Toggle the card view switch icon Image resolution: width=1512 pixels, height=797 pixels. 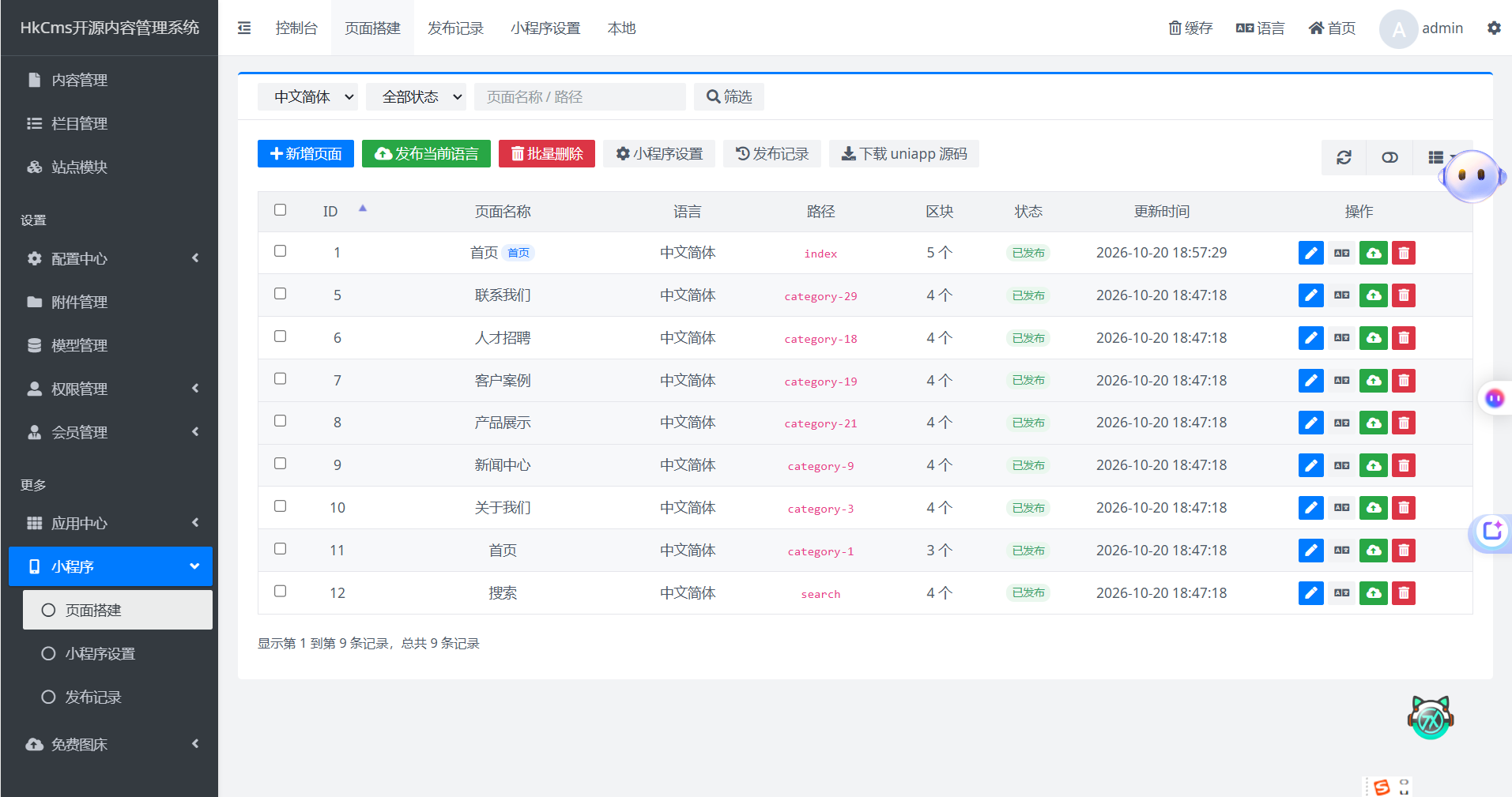[1389, 157]
